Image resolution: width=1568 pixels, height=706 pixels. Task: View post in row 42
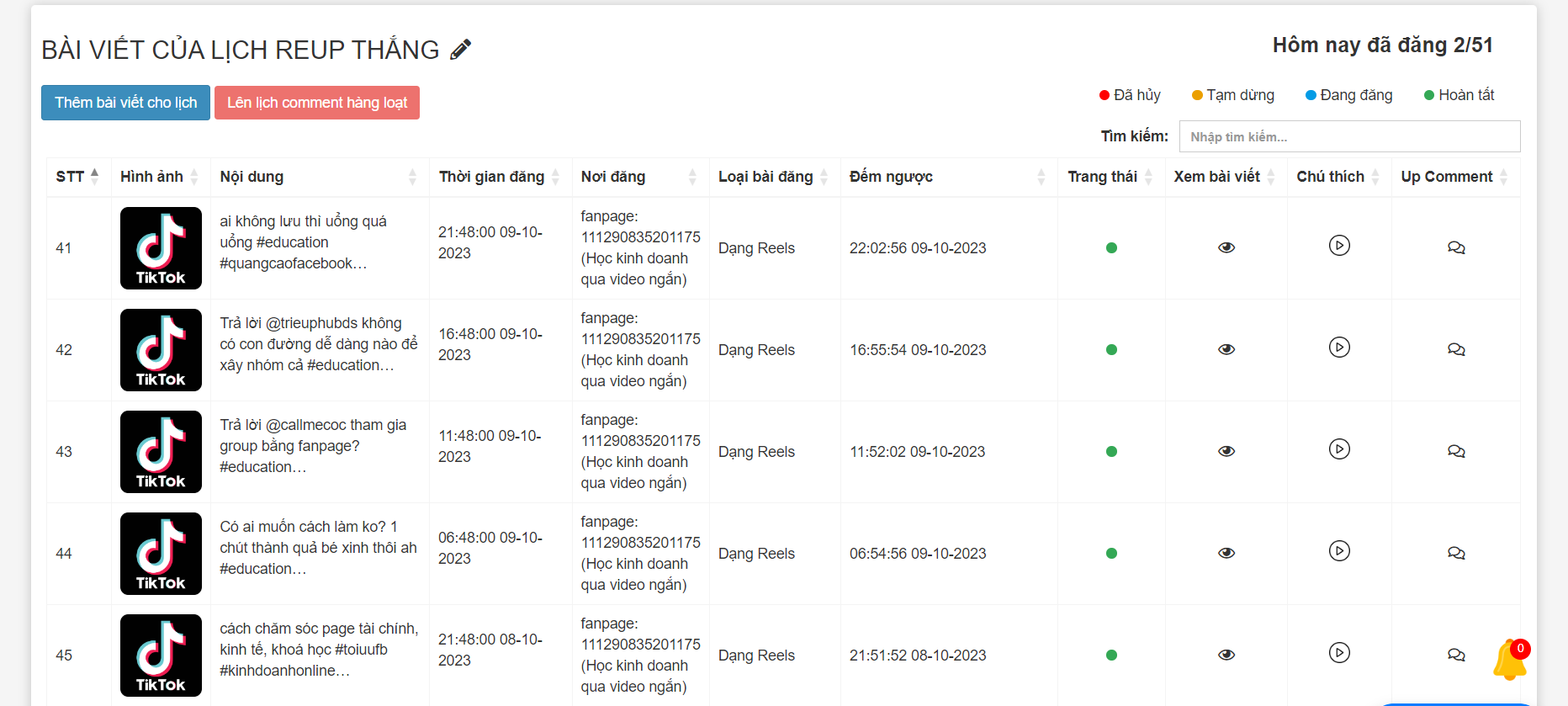click(x=1226, y=349)
